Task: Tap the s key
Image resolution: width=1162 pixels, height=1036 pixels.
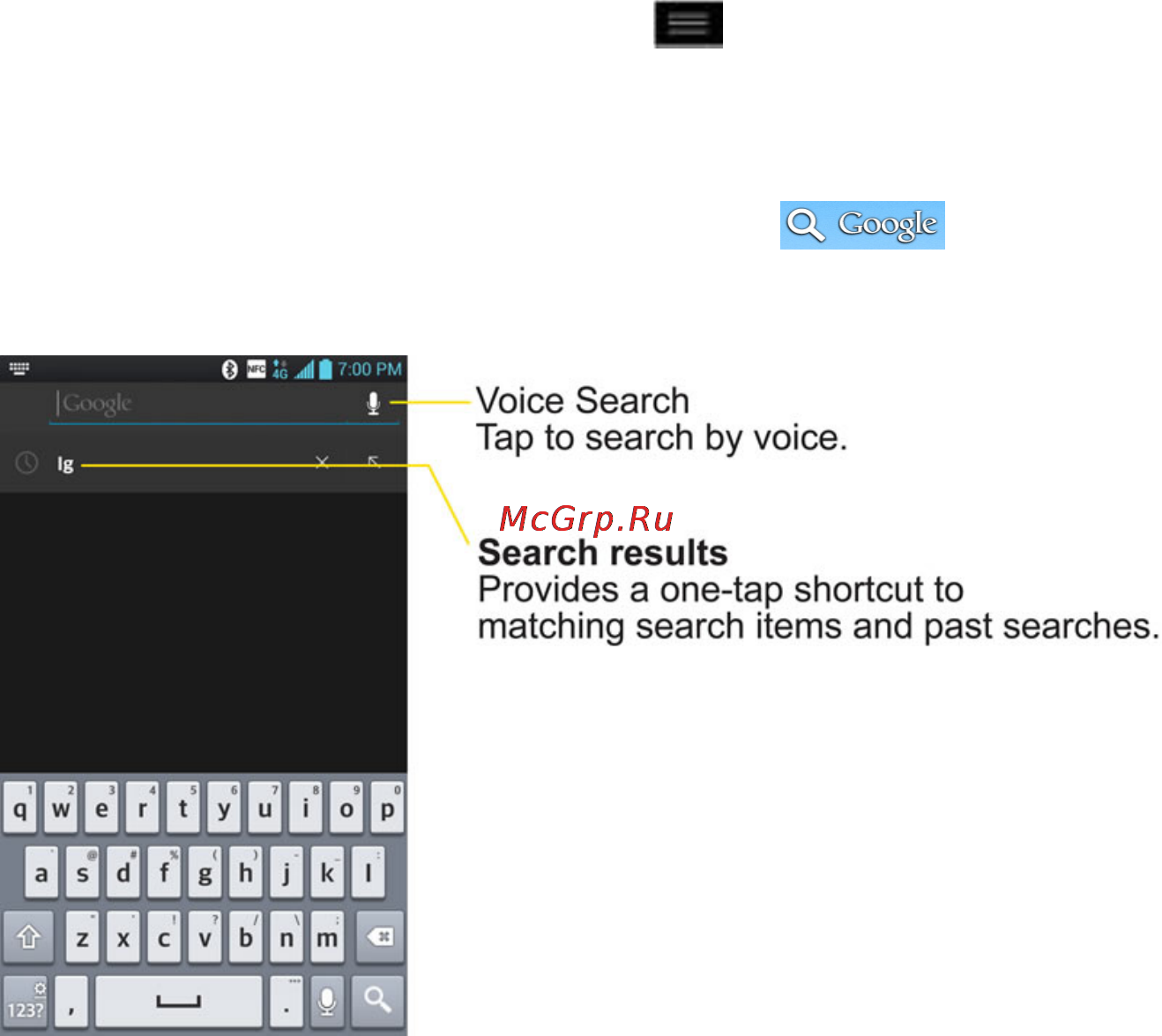Action: tap(82, 873)
